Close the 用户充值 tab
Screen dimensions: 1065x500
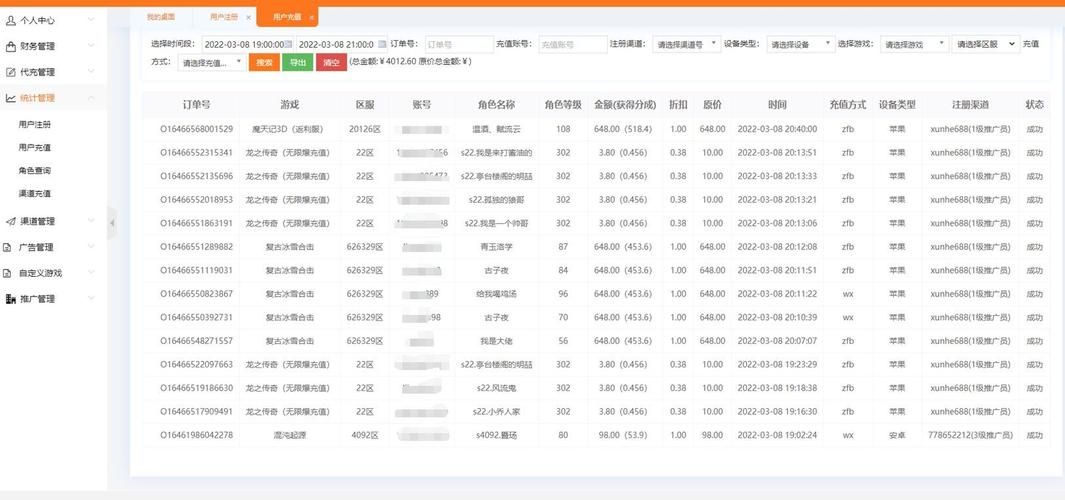coord(311,17)
